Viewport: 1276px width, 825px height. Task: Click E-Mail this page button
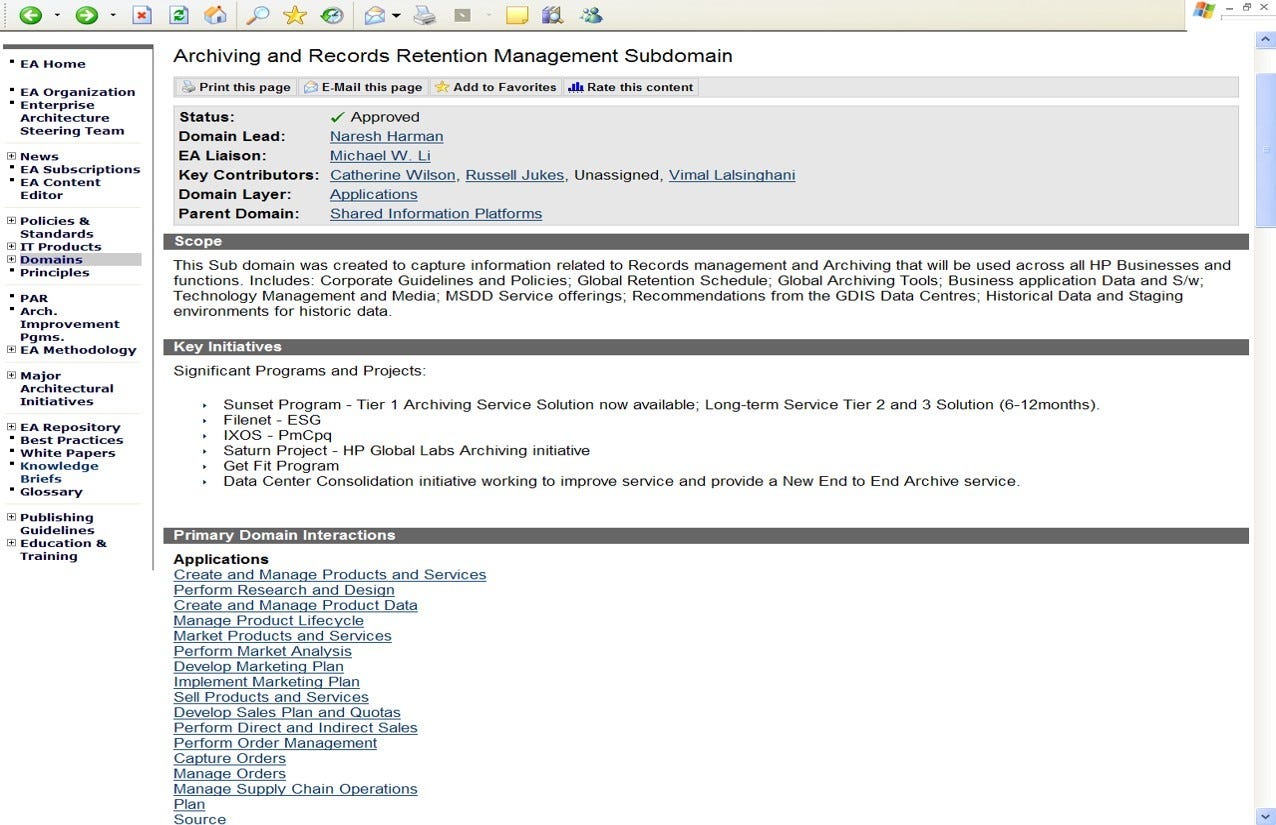point(363,87)
